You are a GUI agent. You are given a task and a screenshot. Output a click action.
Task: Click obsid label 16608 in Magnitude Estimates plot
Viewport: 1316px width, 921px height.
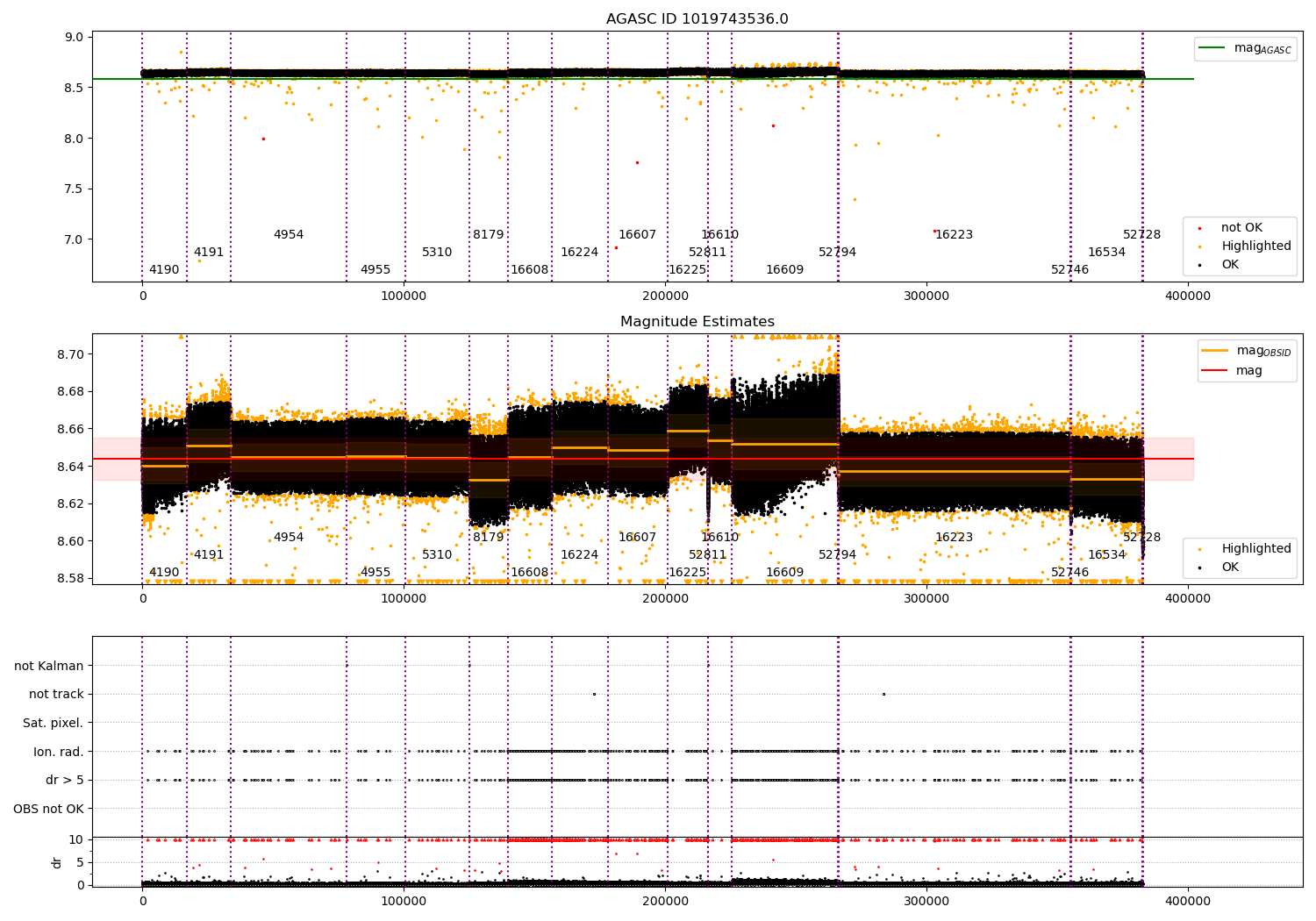[530, 572]
